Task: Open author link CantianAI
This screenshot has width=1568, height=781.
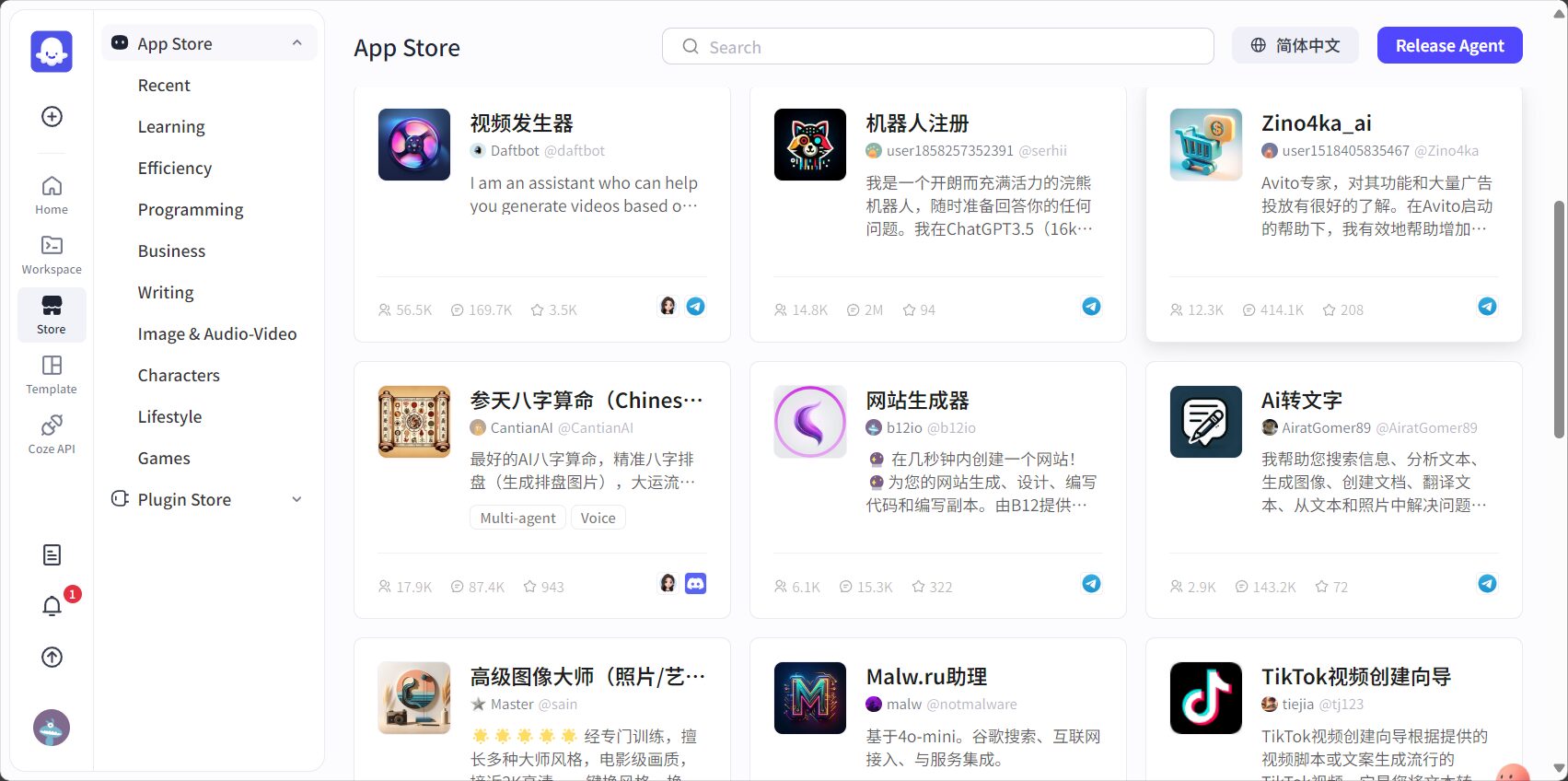Action: point(521,427)
